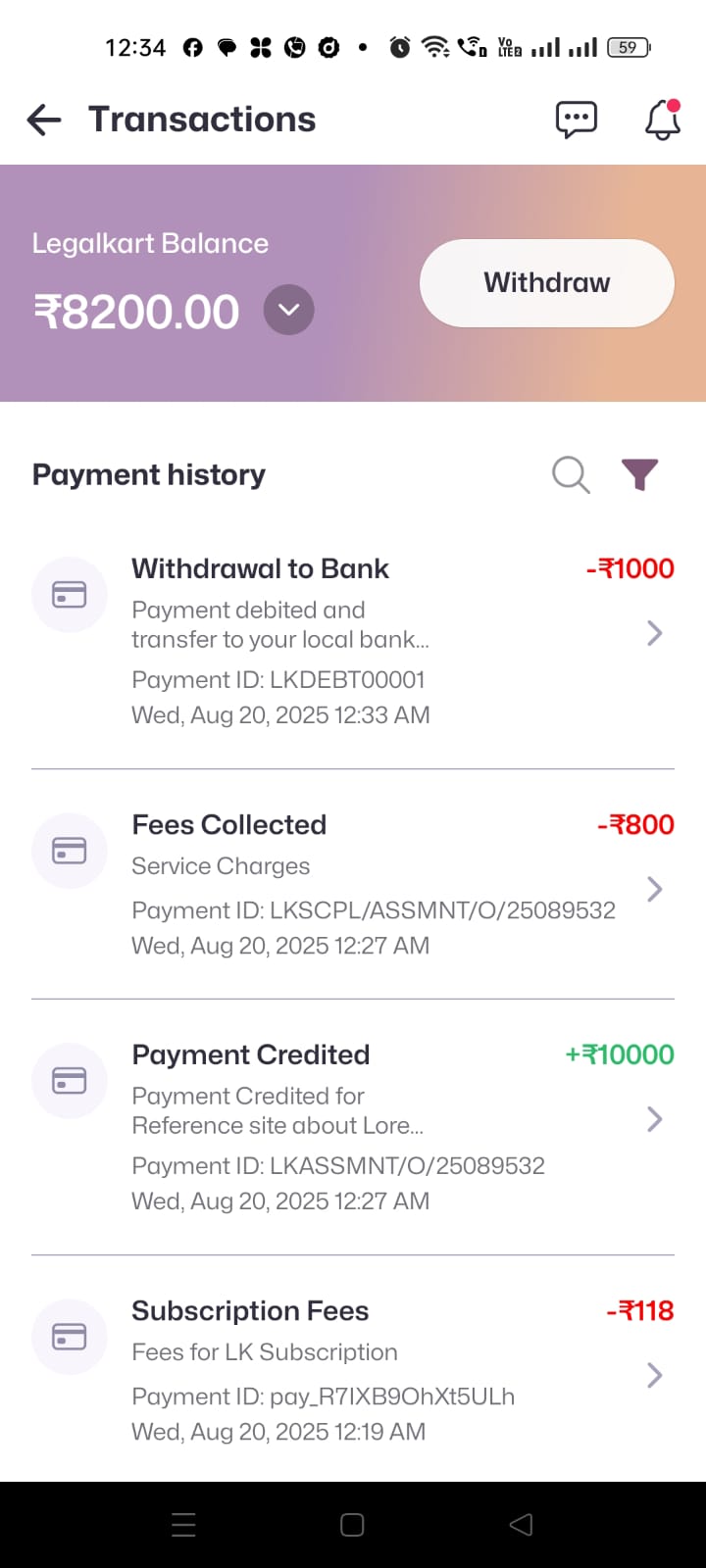This screenshot has height=1568, width=706.
Task: Tap the back arrow beside Transactions
Action: pyautogui.click(x=44, y=120)
